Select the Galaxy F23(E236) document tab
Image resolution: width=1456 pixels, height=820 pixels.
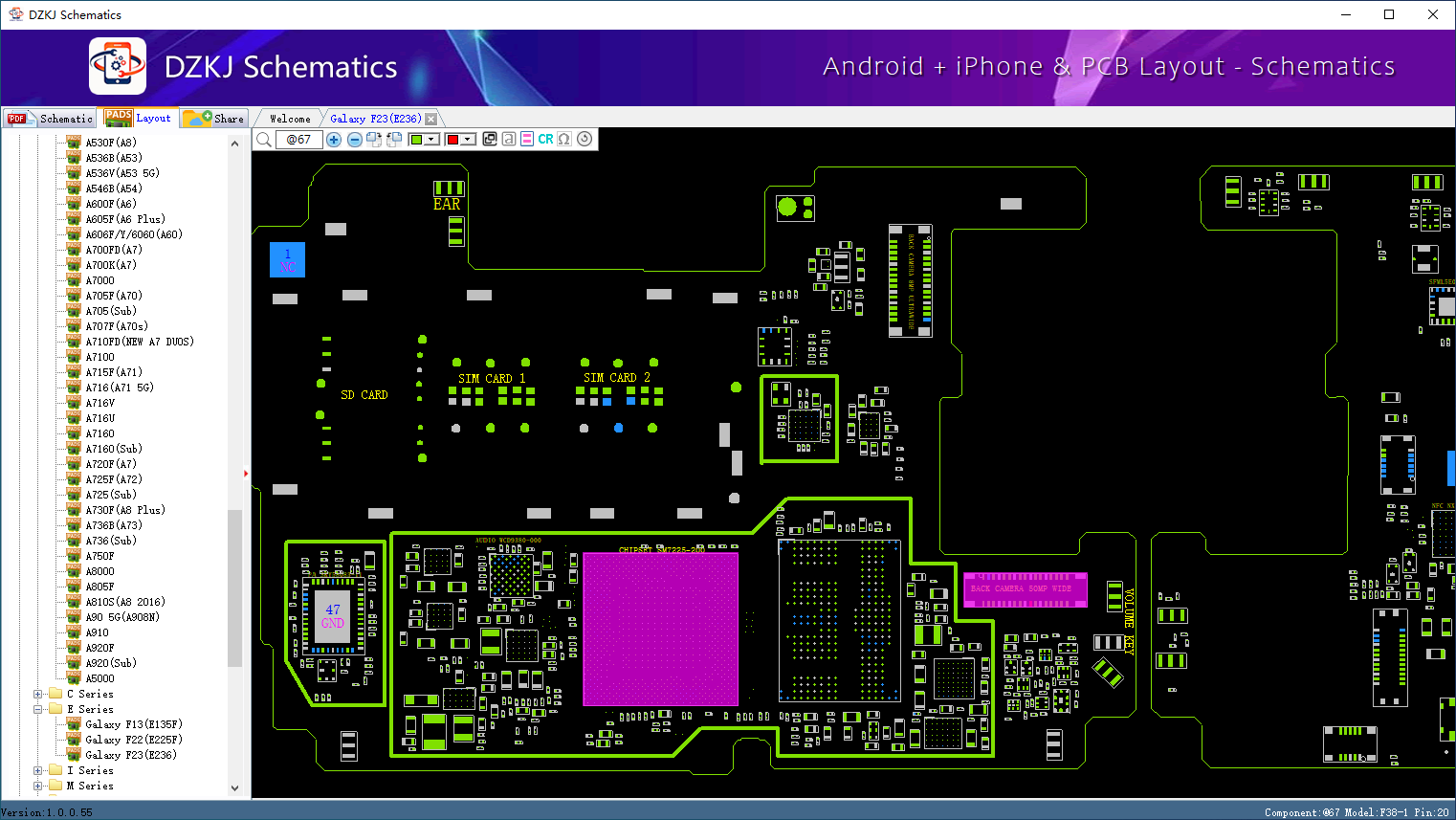coord(375,119)
